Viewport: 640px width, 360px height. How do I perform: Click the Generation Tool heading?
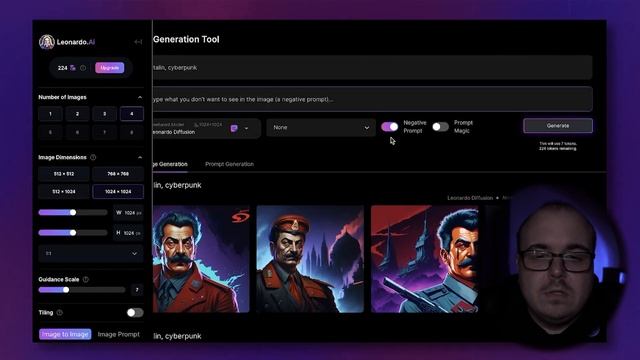click(186, 40)
